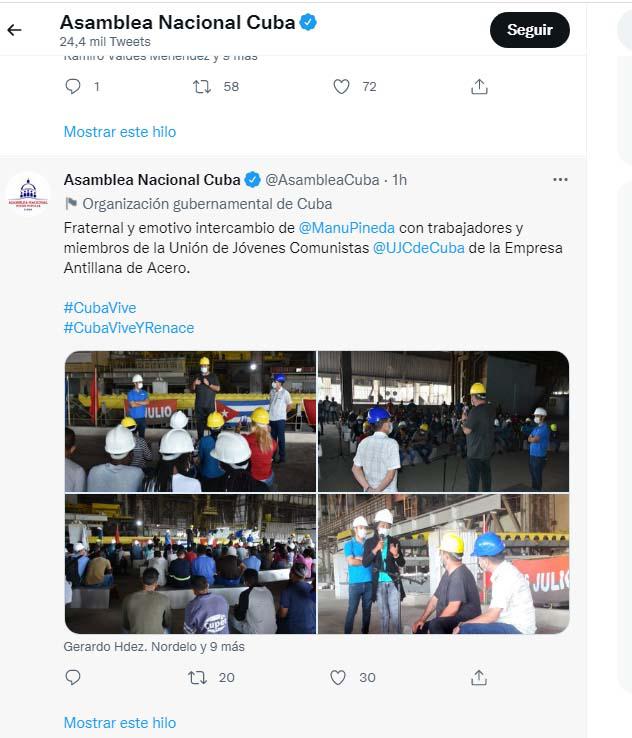View bottom-right photo with blue helmet man
The image size is (632, 738).
click(443, 564)
